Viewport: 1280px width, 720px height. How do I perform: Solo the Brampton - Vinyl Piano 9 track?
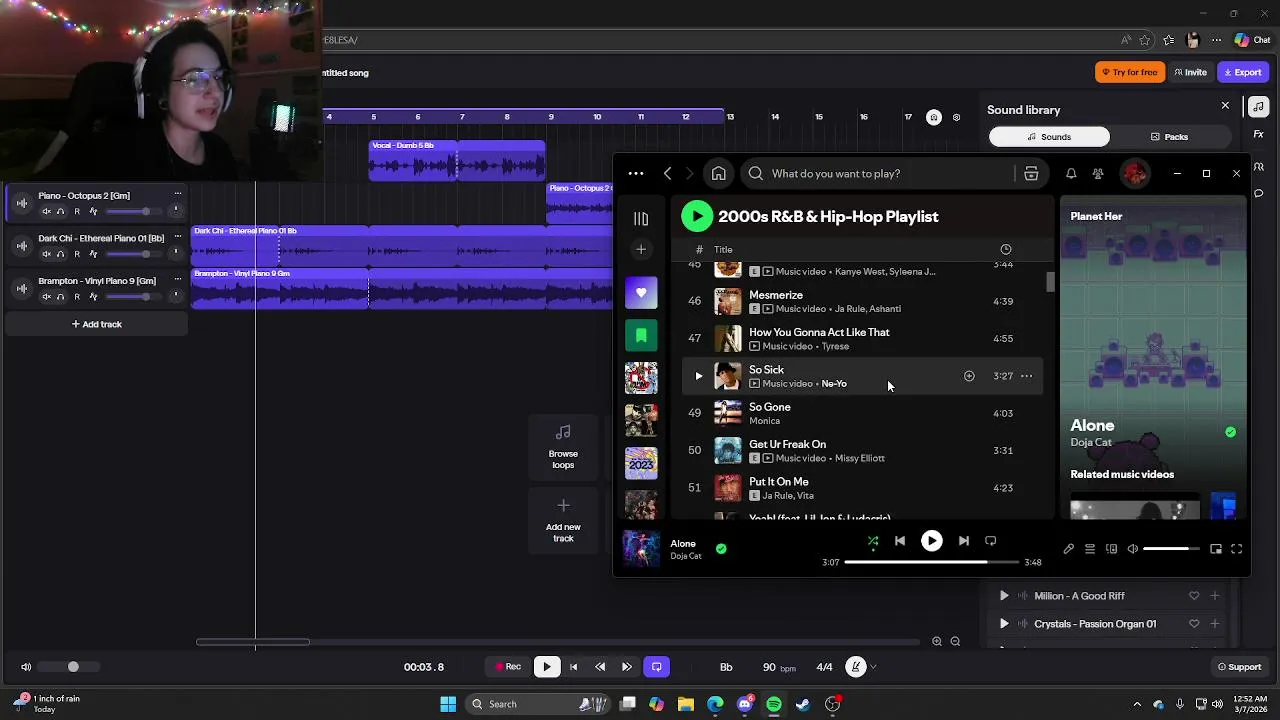coord(60,297)
